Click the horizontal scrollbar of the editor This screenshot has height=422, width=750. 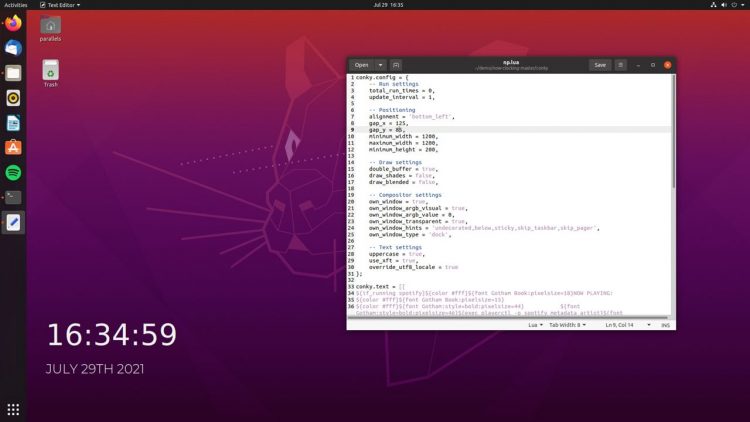[507, 317]
